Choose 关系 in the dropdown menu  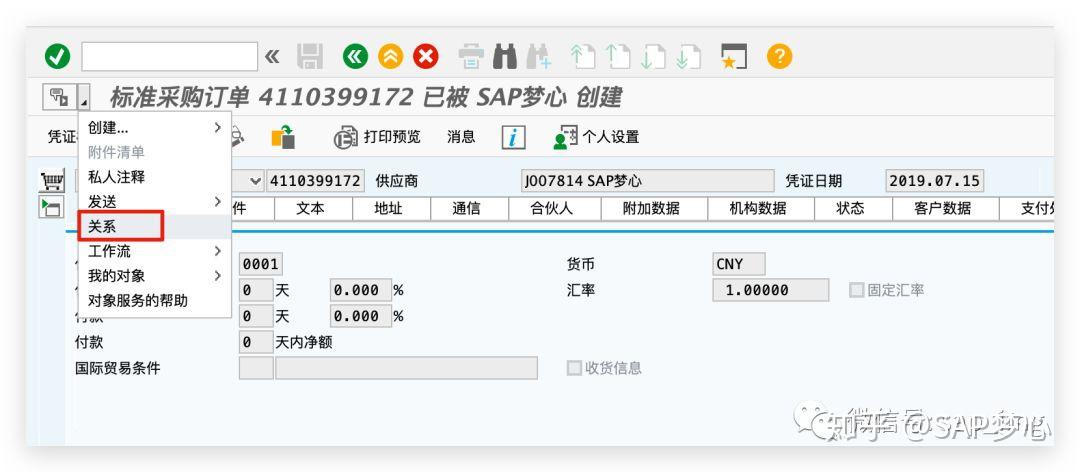tap(155, 227)
